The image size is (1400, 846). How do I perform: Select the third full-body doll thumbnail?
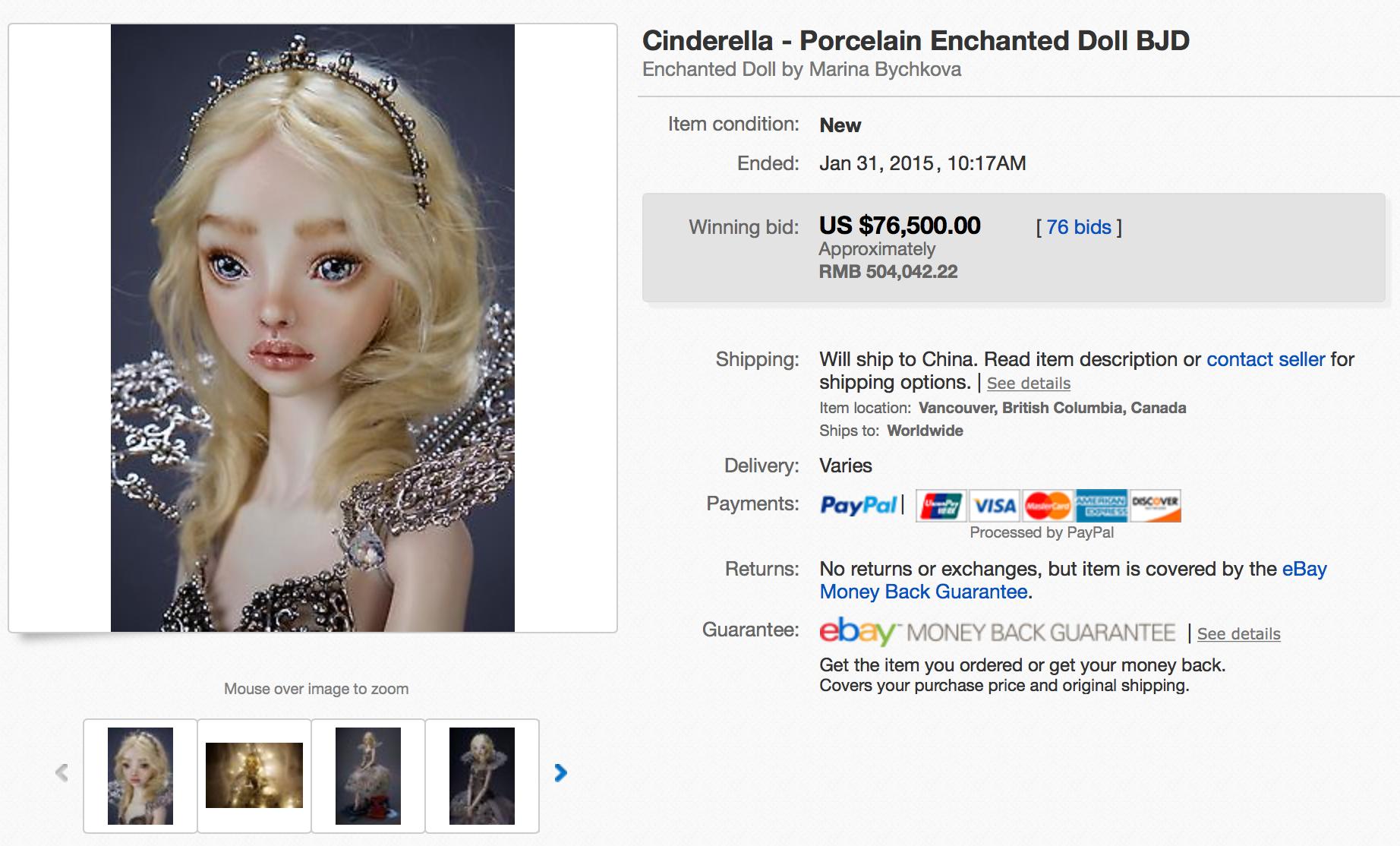(368, 776)
